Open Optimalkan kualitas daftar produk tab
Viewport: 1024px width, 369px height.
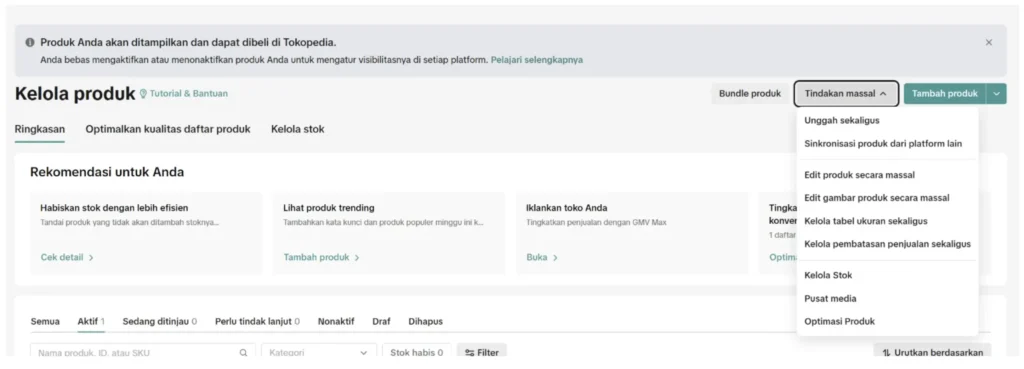click(x=168, y=129)
